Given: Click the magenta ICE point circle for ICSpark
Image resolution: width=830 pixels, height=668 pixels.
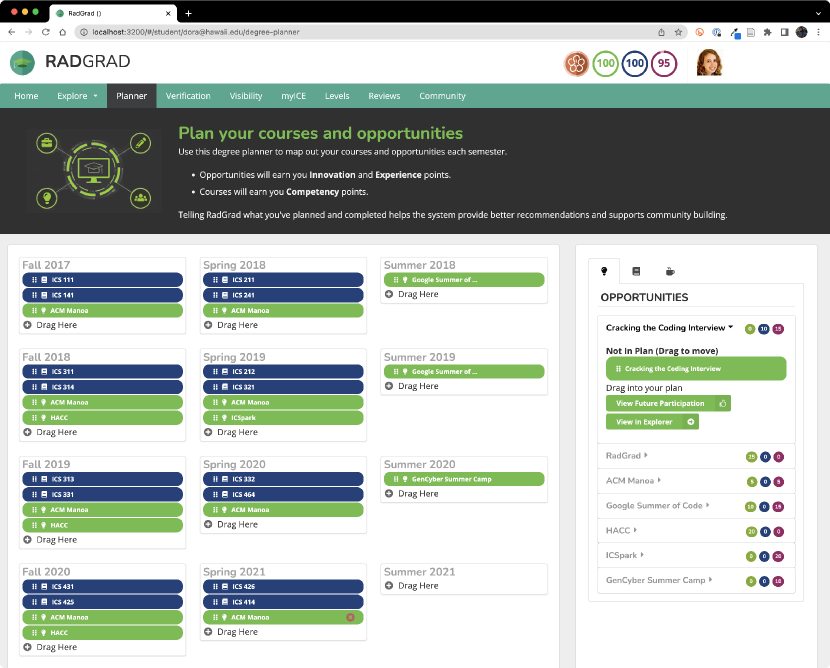Looking at the screenshot, I should click(x=778, y=556).
